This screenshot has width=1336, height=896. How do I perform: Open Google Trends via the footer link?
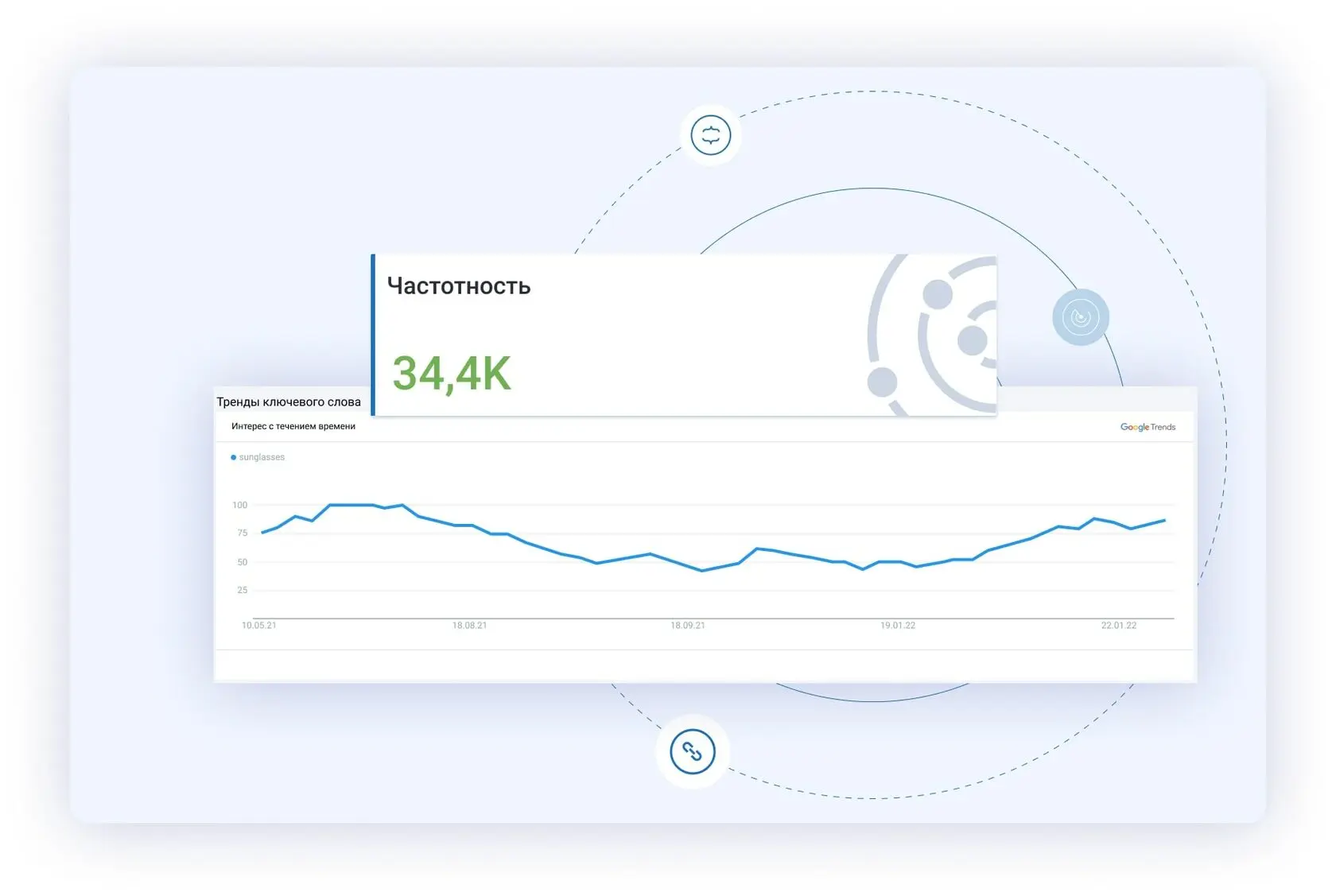pos(1148,427)
